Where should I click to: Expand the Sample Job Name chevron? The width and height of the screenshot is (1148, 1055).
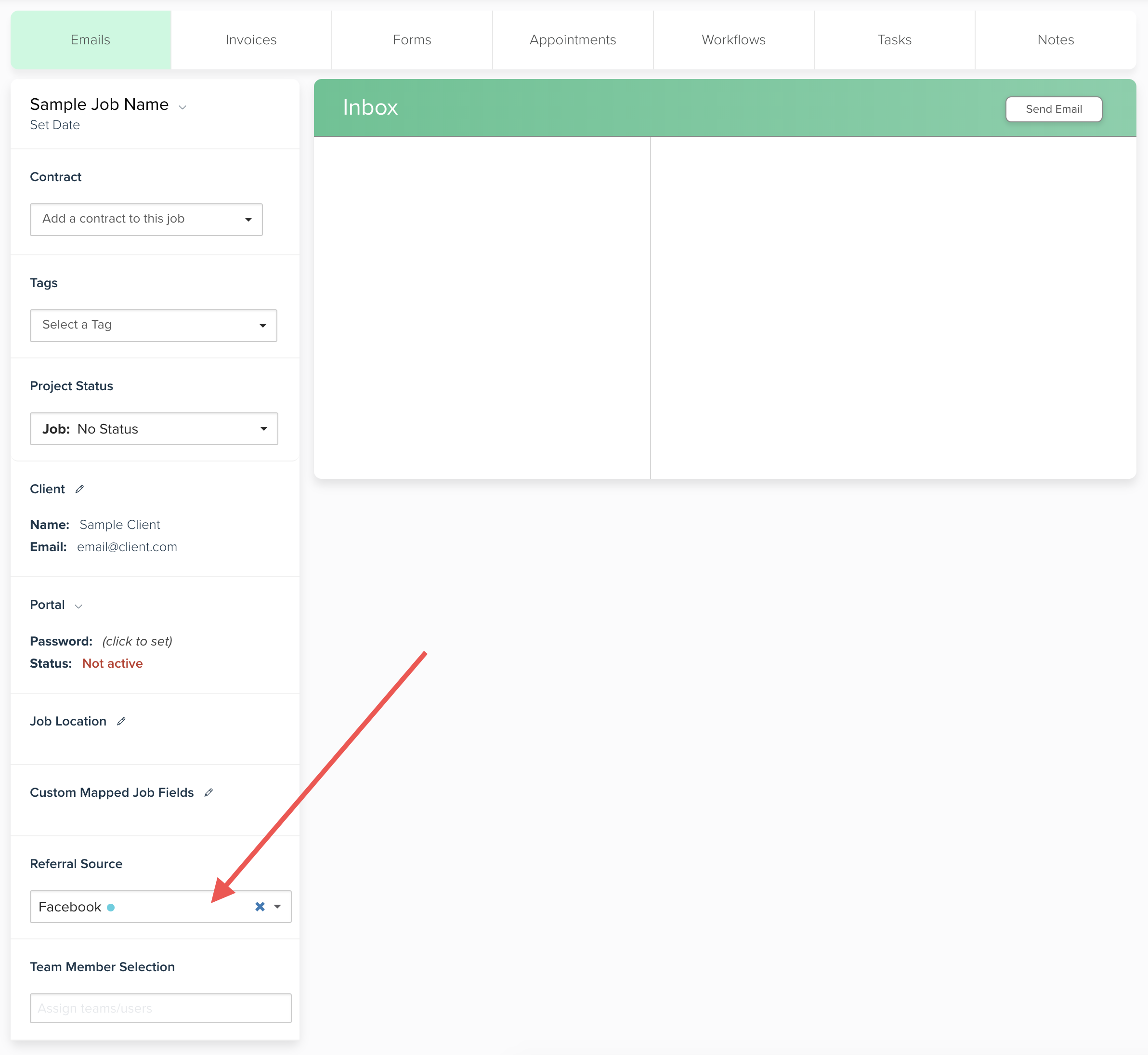tap(183, 107)
